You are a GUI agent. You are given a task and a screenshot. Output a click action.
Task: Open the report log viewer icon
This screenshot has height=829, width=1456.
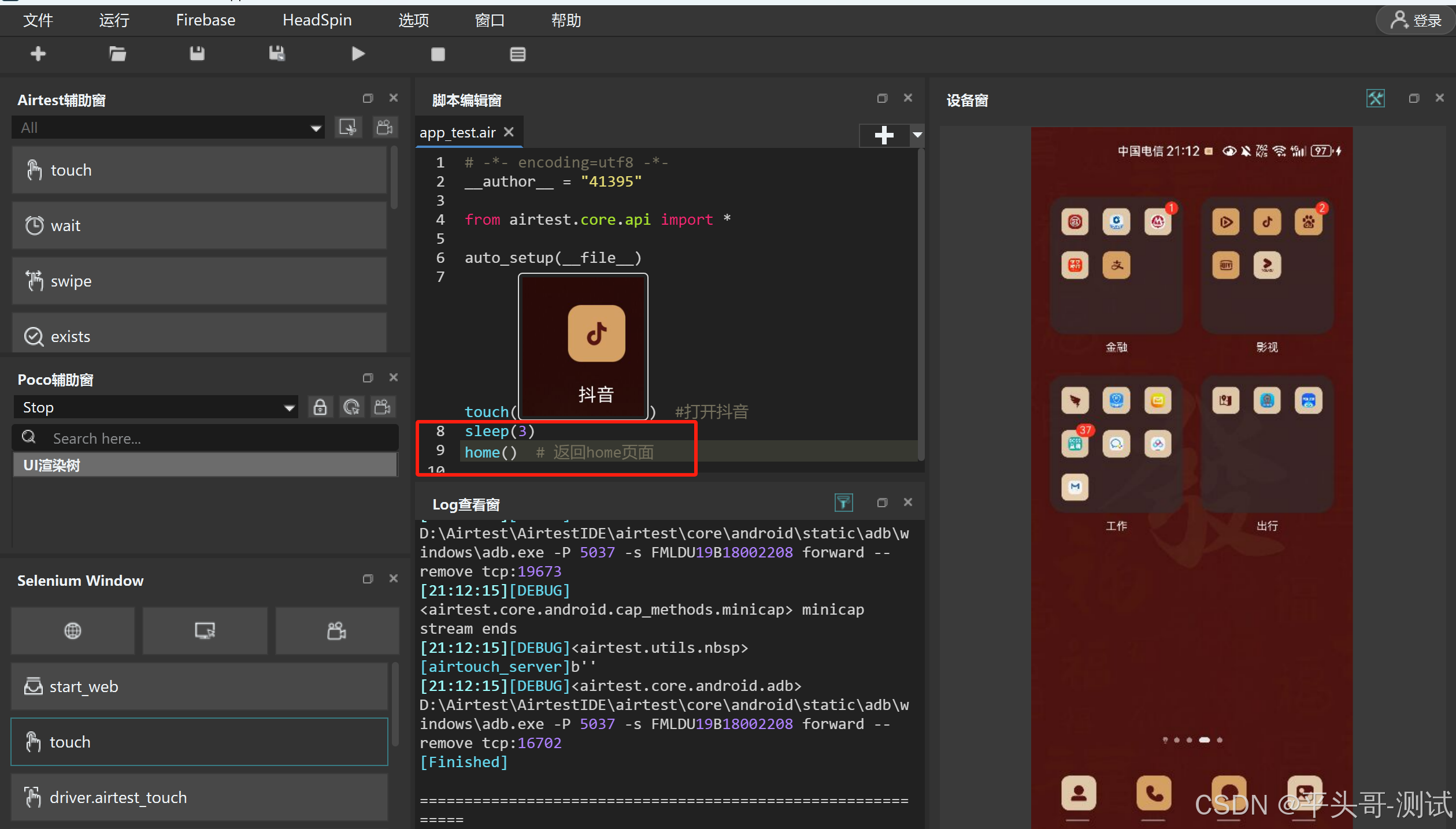[x=517, y=54]
